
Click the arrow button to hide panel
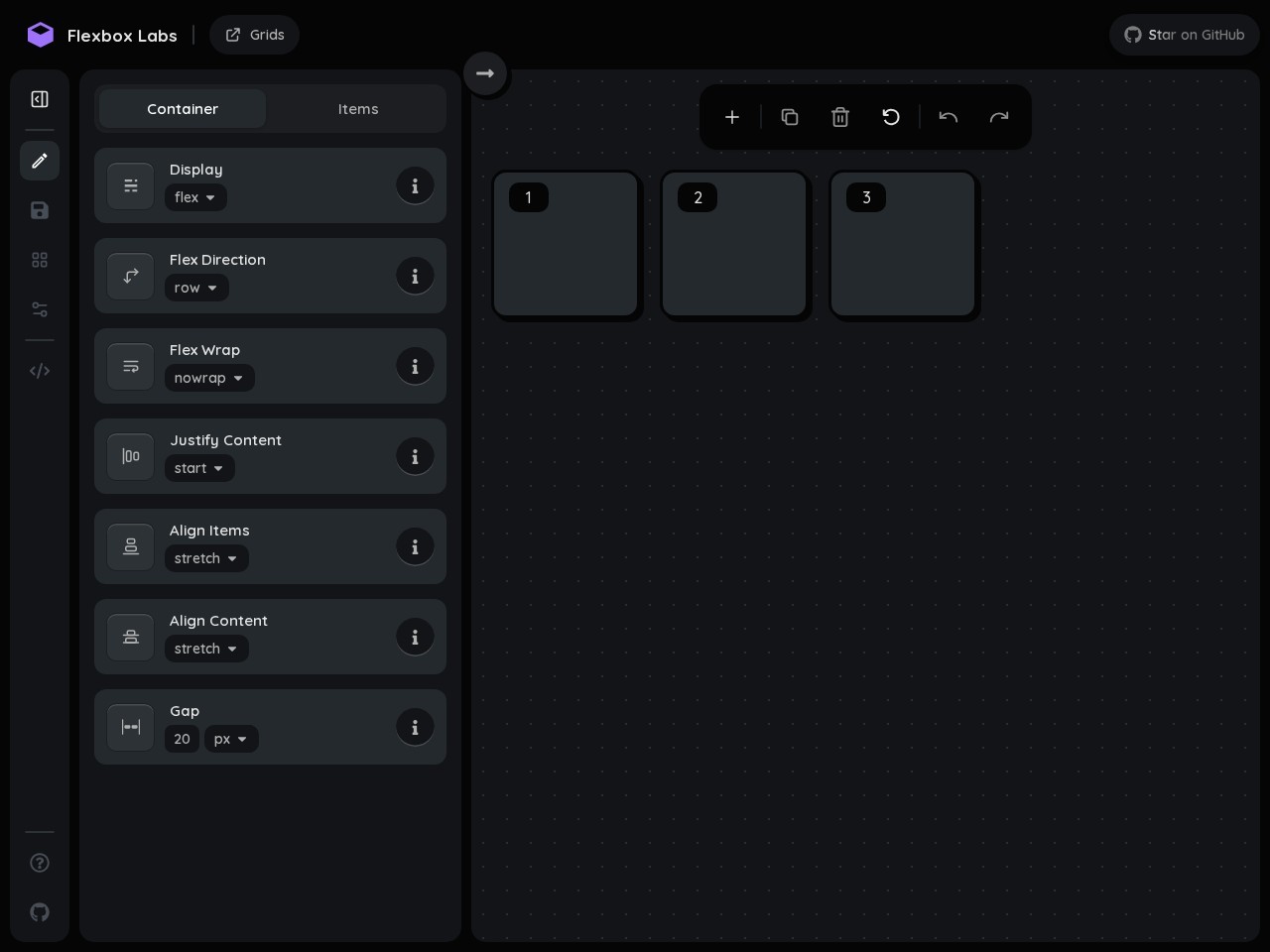pos(485,73)
